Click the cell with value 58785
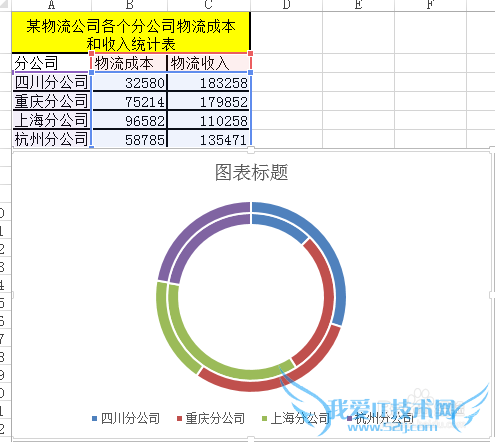 pyautogui.click(x=129, y=139)
